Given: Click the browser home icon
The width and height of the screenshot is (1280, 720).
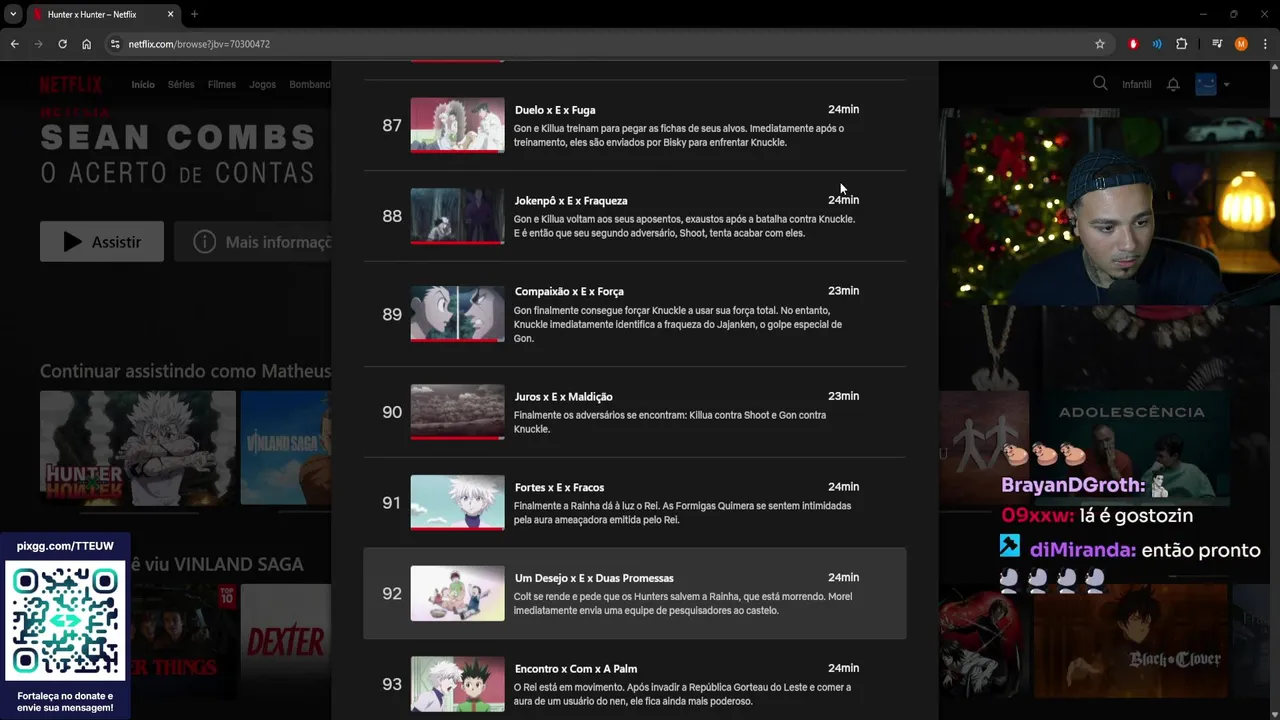Looking at the screenshot, I should click(86, 44).
